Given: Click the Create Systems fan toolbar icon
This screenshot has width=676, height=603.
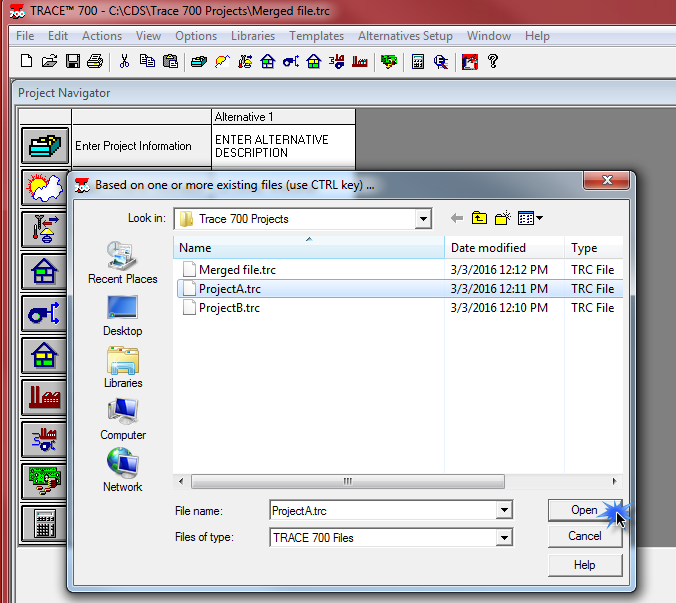Looking at the screenshot, I should (291, 62).
